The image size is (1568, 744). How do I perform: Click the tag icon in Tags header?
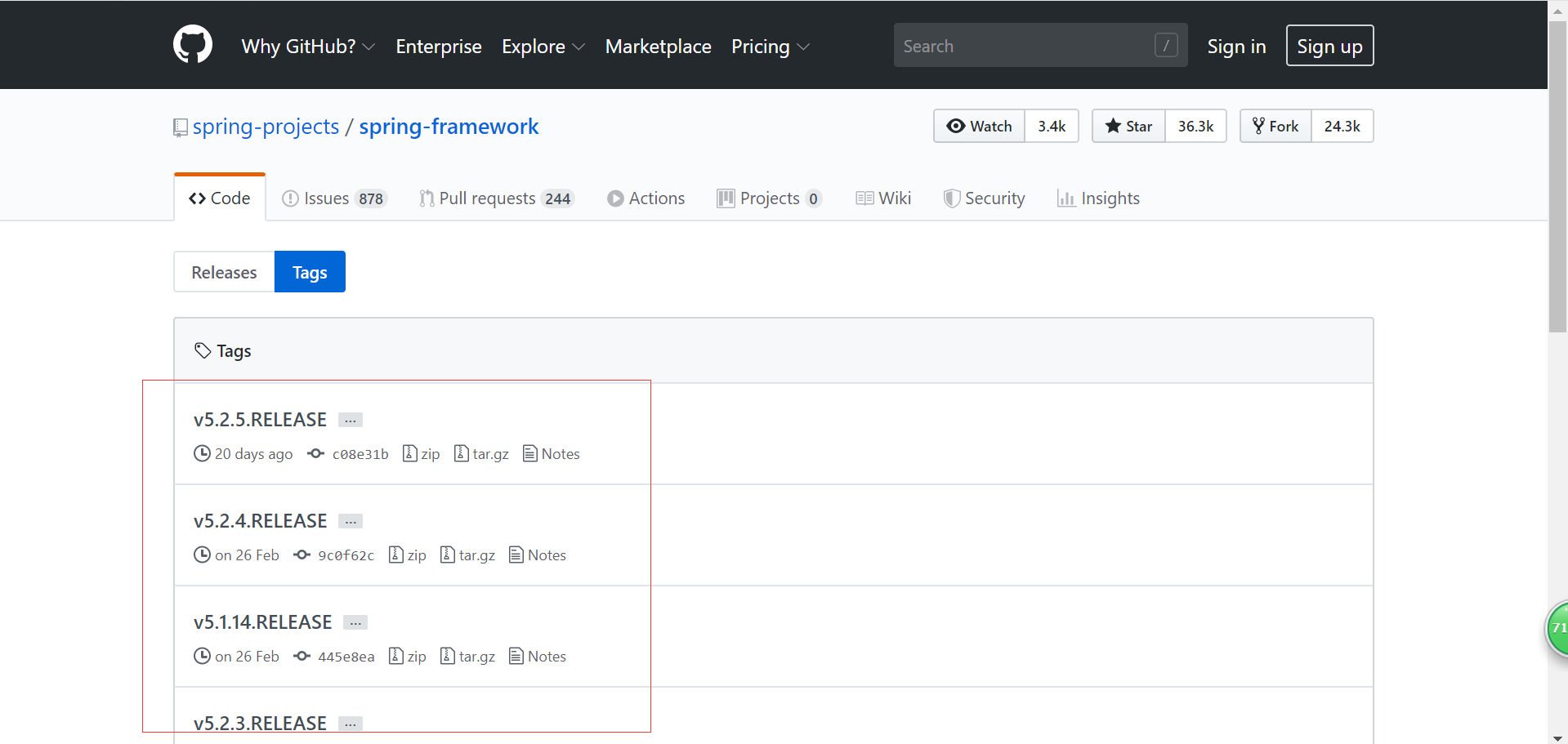[203, 350]
